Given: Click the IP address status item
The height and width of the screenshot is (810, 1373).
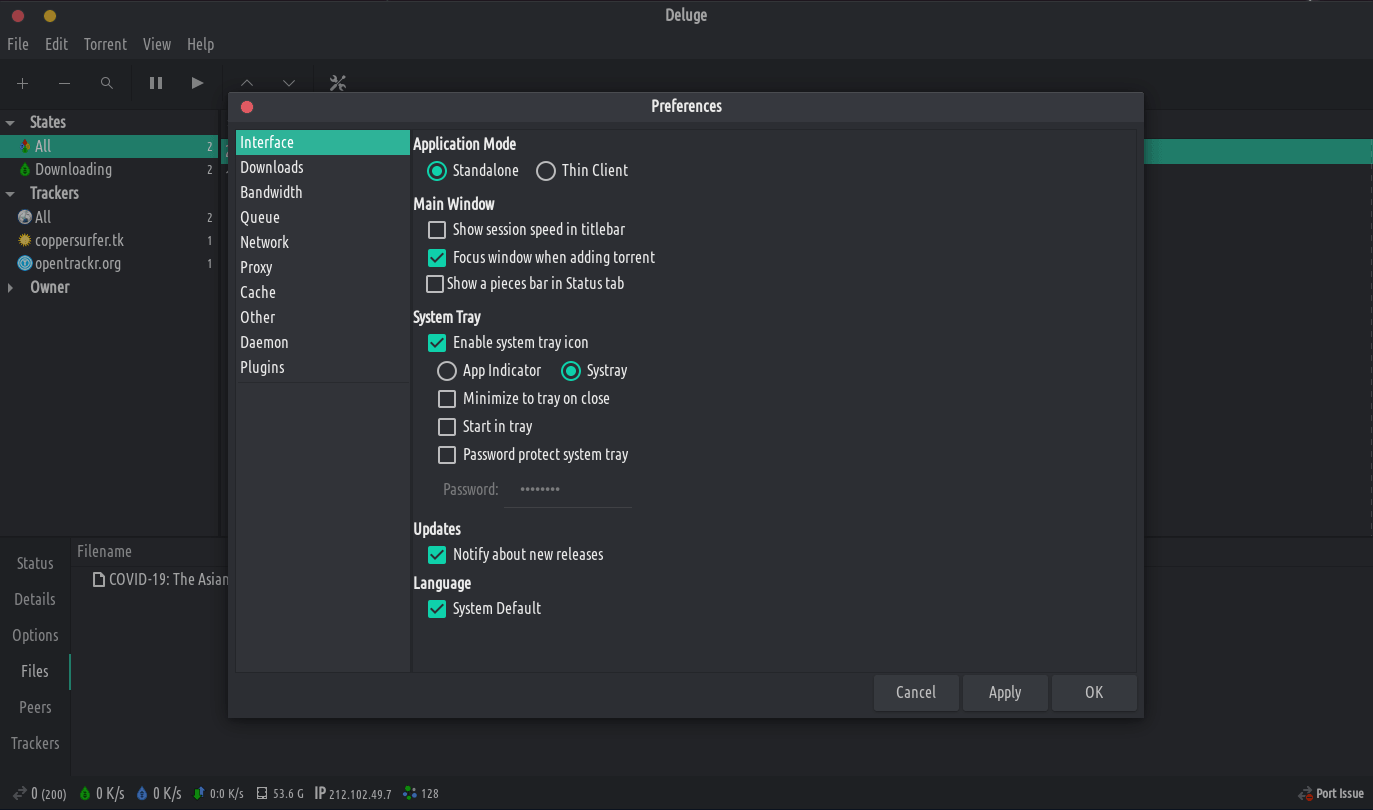Looking at the screenshot, I should tap(353, 793).
